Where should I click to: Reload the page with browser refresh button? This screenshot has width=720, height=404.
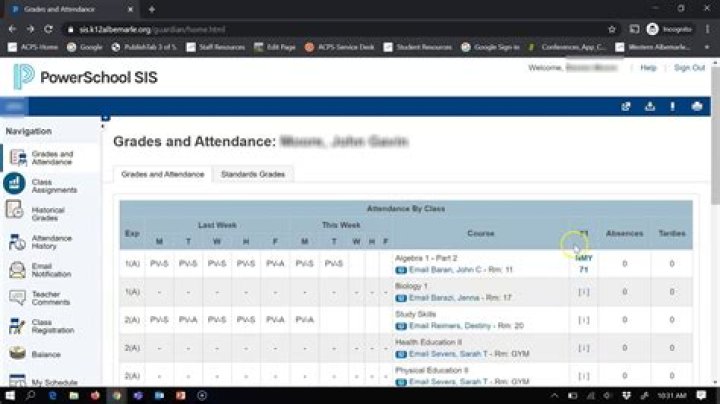pos(48,29)
